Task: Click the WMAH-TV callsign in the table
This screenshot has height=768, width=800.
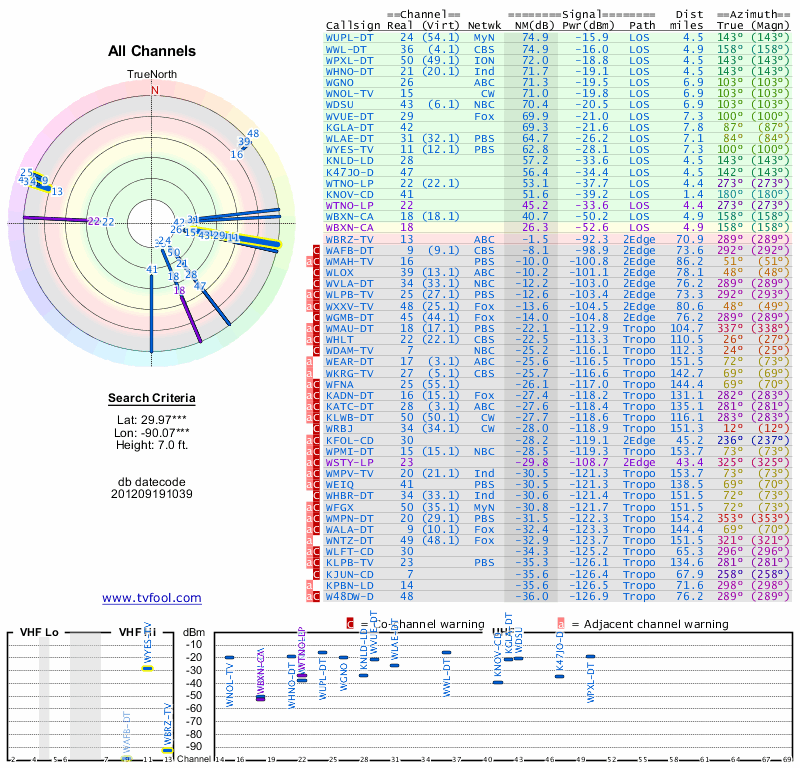Action: (x=349, y=261)
